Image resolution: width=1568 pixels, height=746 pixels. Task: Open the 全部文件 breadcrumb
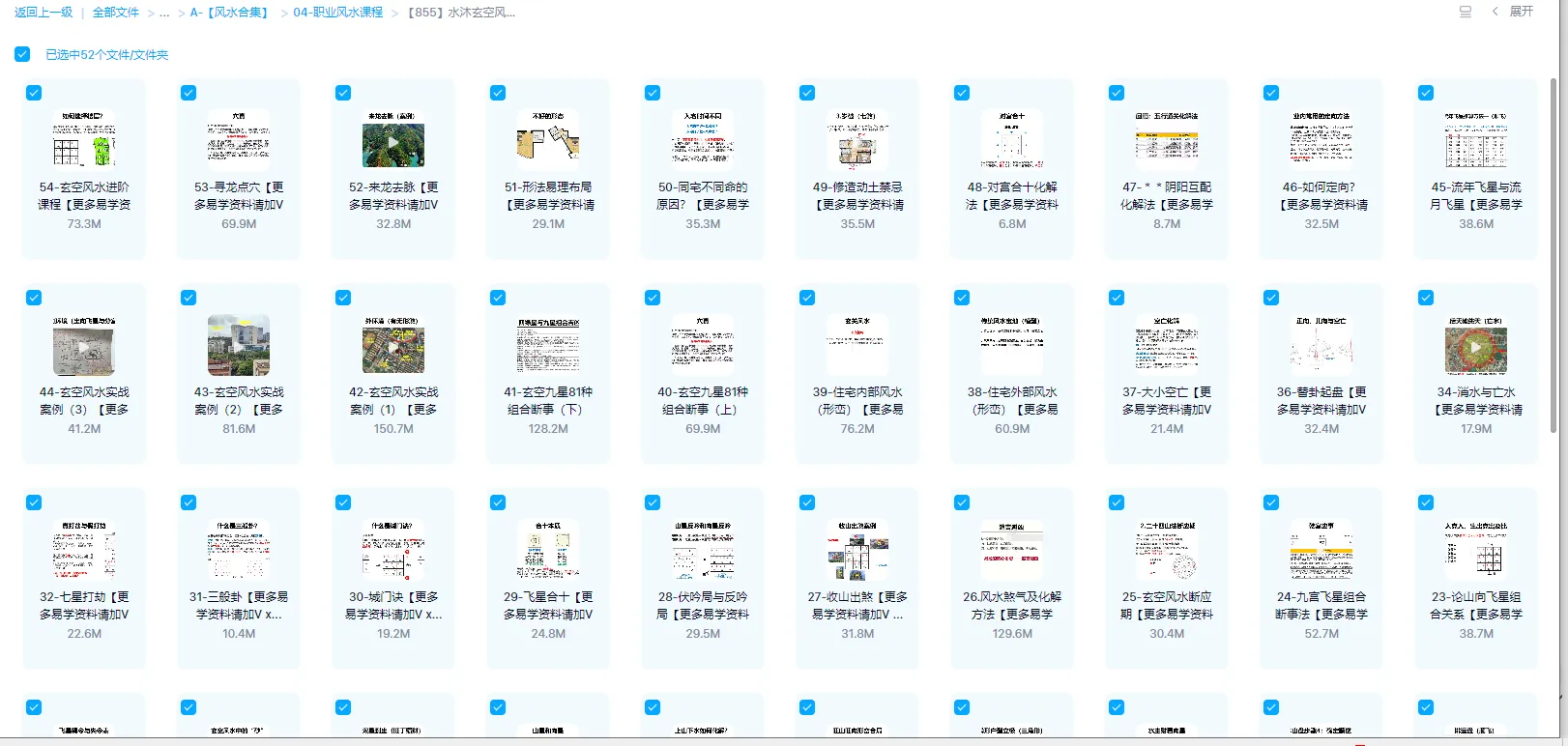click(x=116, y=13)
